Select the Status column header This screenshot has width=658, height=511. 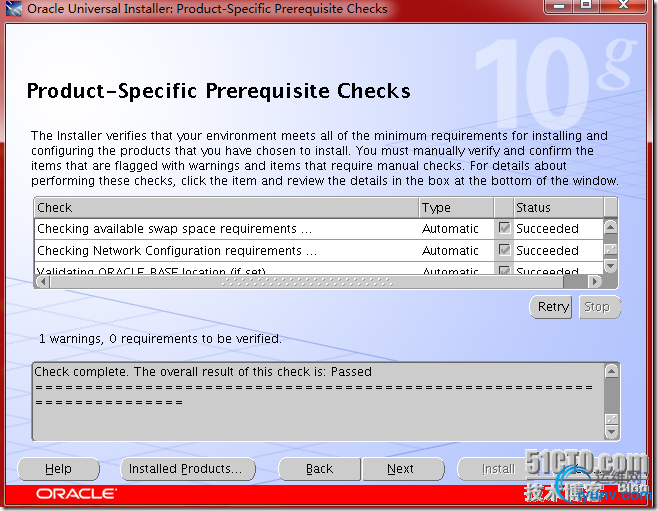559,208
